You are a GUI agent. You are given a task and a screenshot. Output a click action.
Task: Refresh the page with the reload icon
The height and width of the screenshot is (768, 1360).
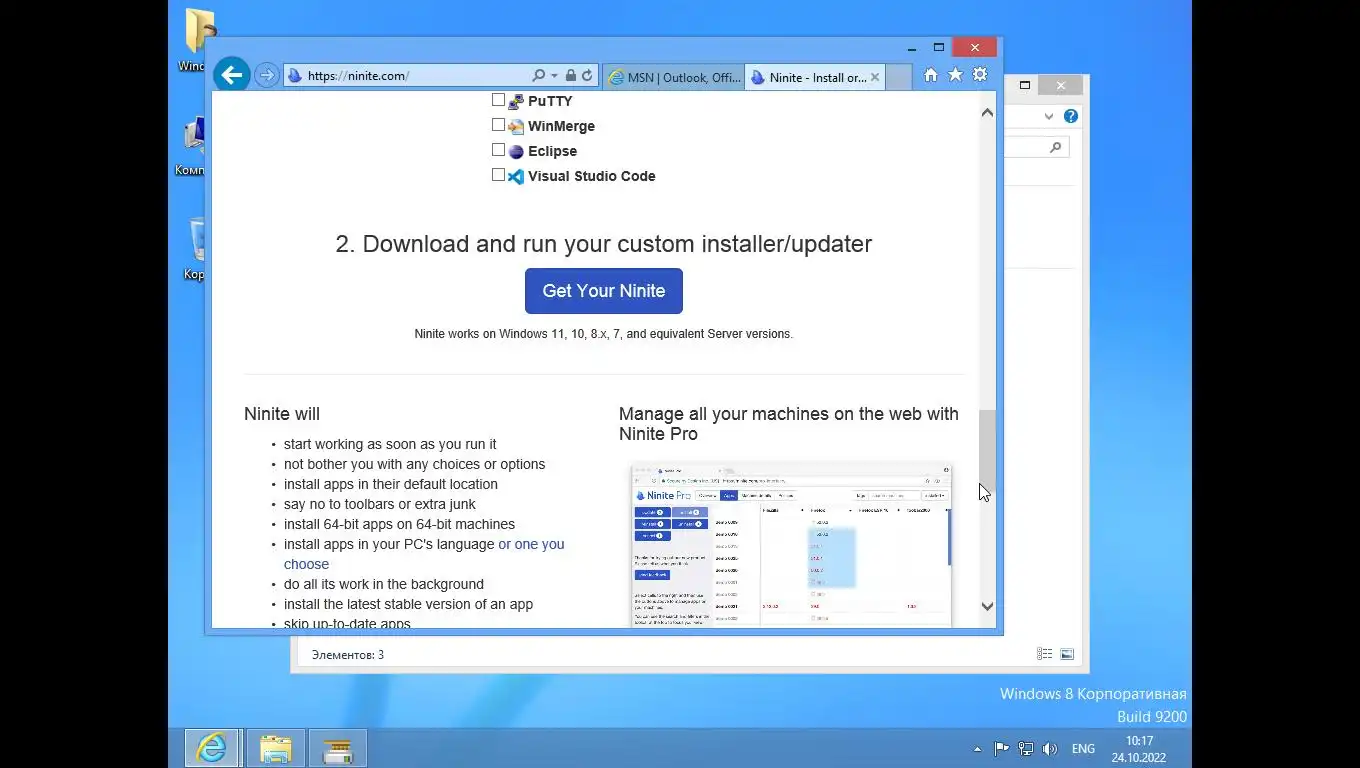pyautogui.click(x=587, y=76)
